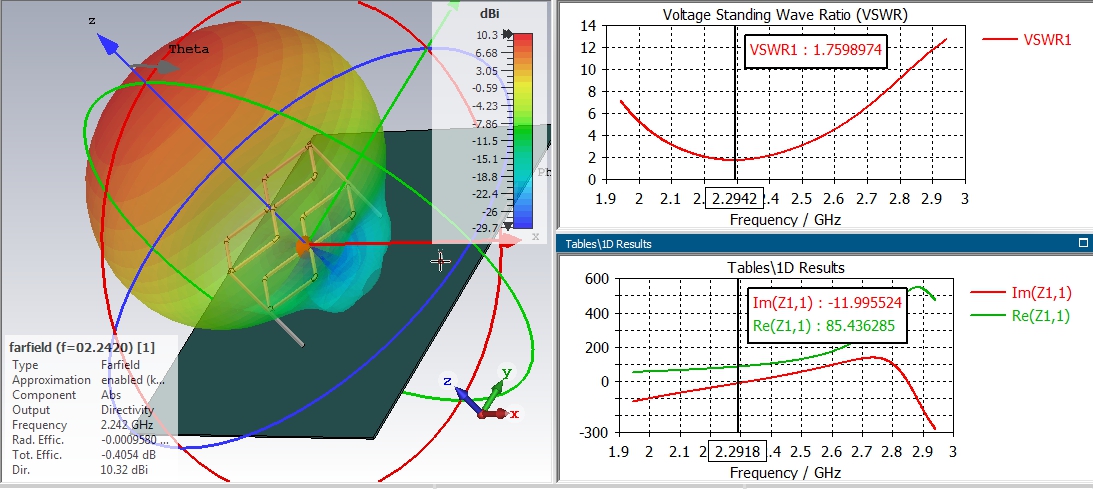Activate the Tables\1D Results title bar
This screenshot has width=1093, height=489.
click(x=824, y=243)
